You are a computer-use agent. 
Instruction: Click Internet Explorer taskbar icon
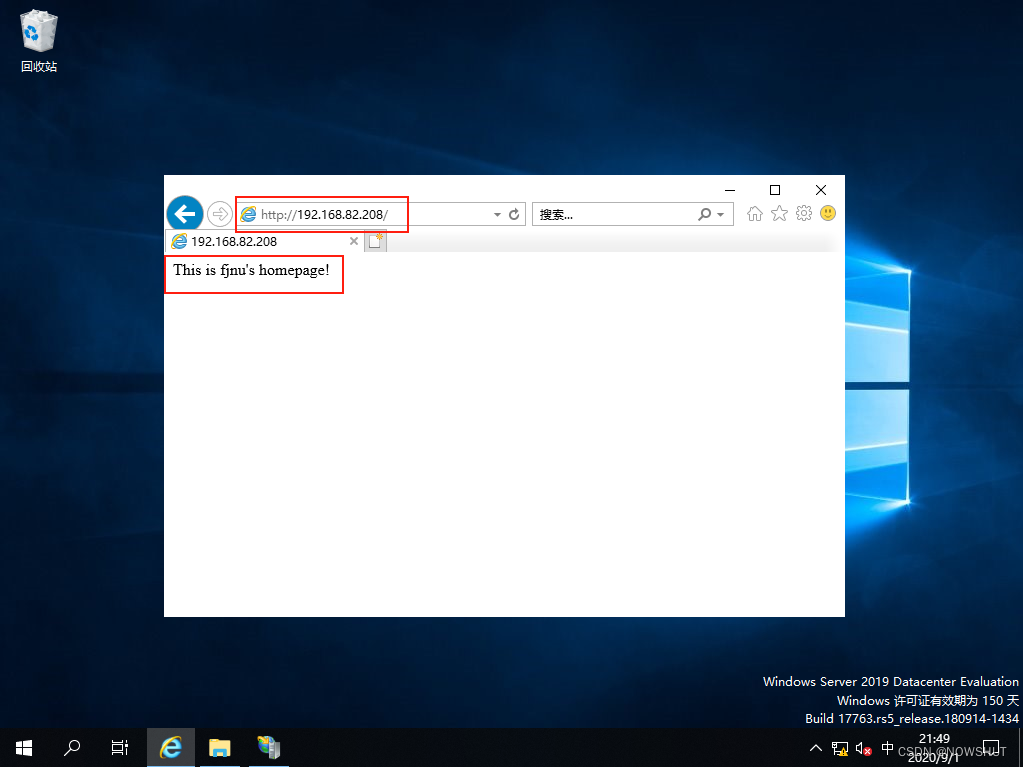click(171, 747)
